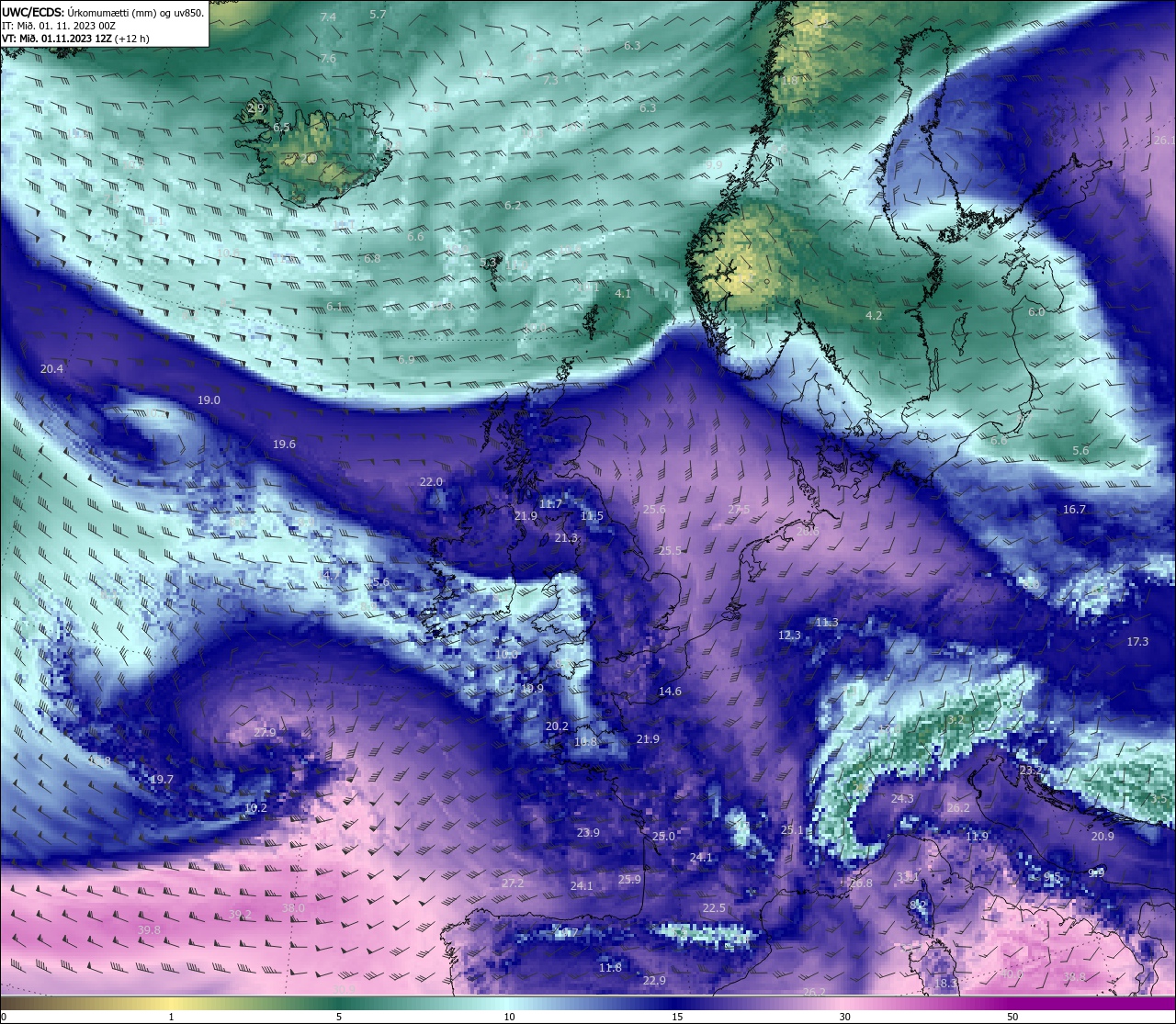Click the 4.2 value label over Sweden
Viewport: 1176px width, 1024px height.
point(874,316)
